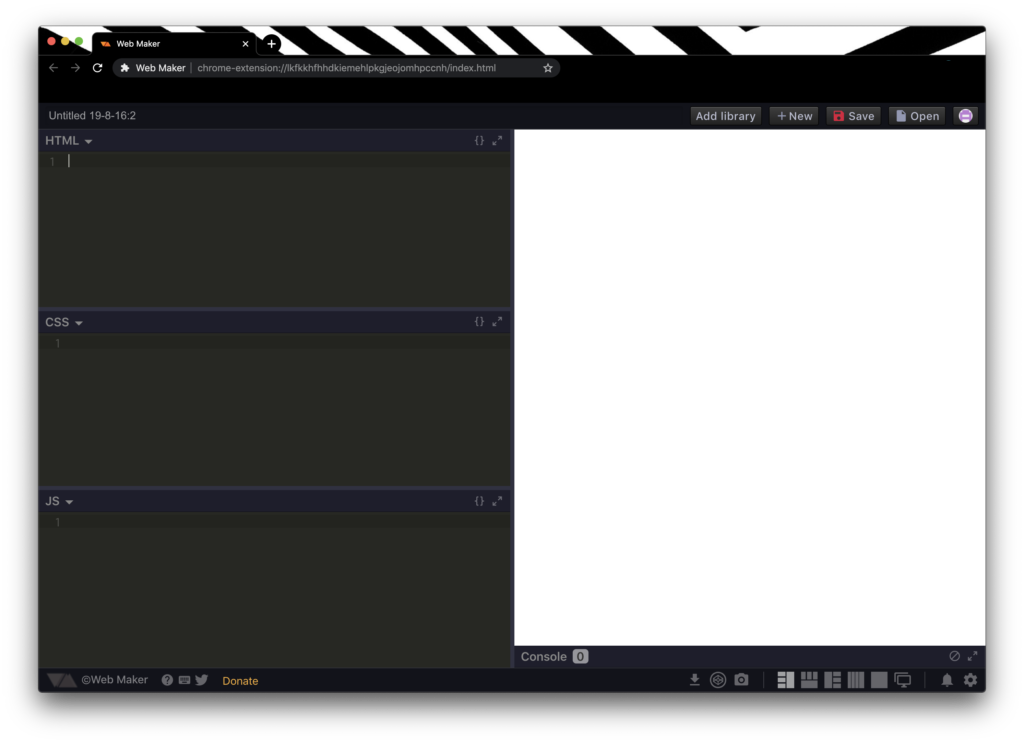Click into the HTML code editor line 1

(287, 161)
